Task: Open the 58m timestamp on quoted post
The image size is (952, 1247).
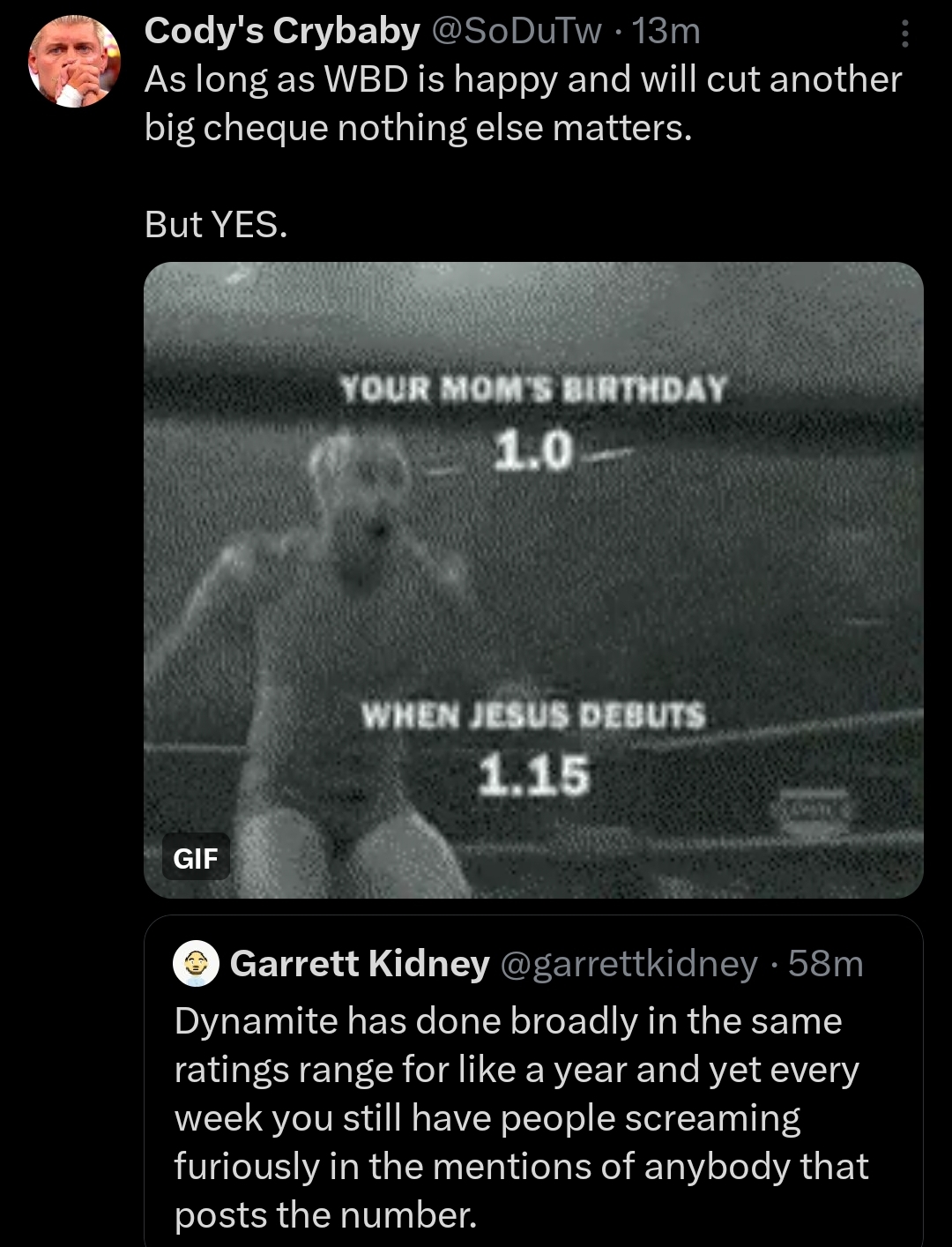Action: [x=826, y=964]
